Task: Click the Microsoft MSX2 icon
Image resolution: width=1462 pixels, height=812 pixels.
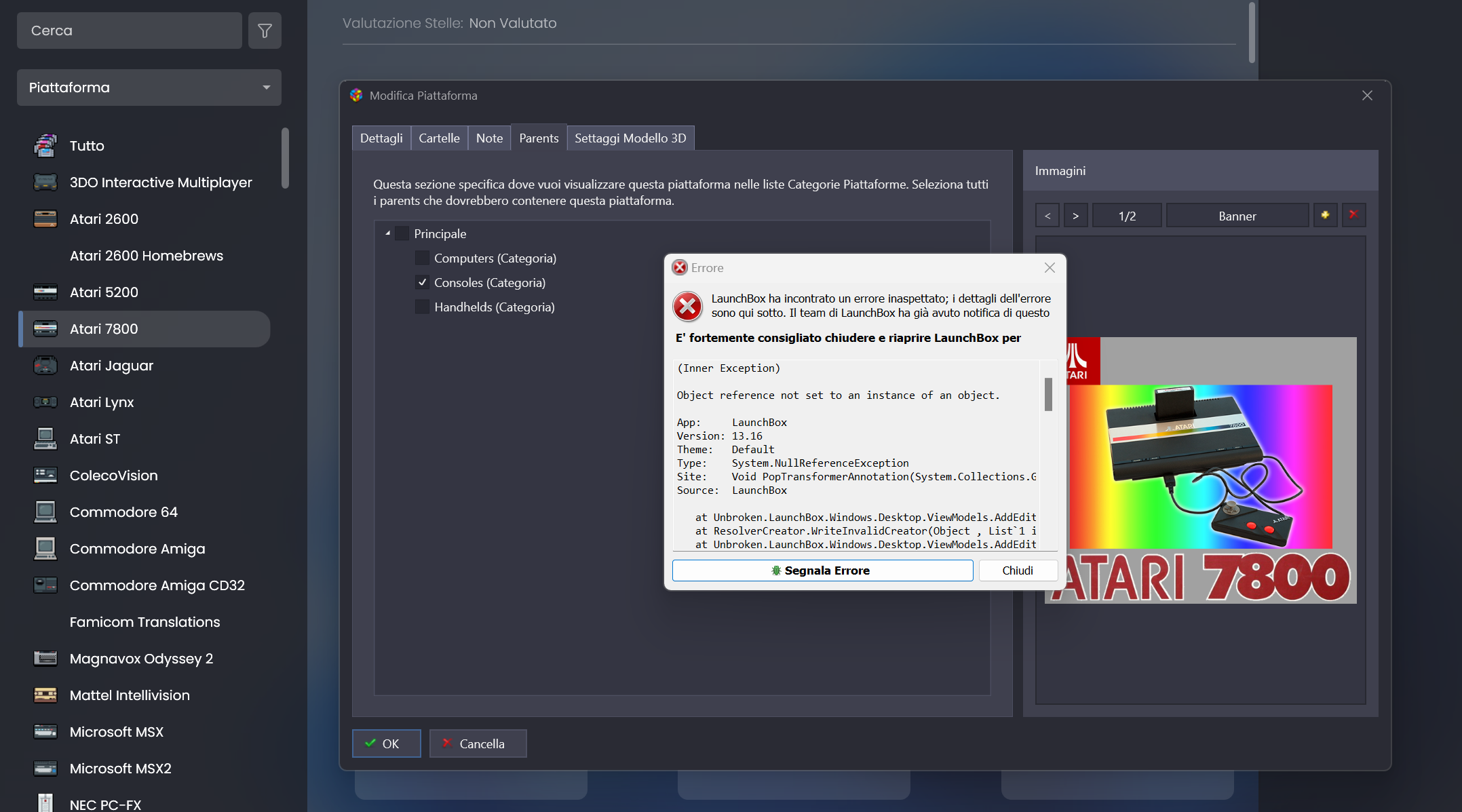Action: coord(45,769)
